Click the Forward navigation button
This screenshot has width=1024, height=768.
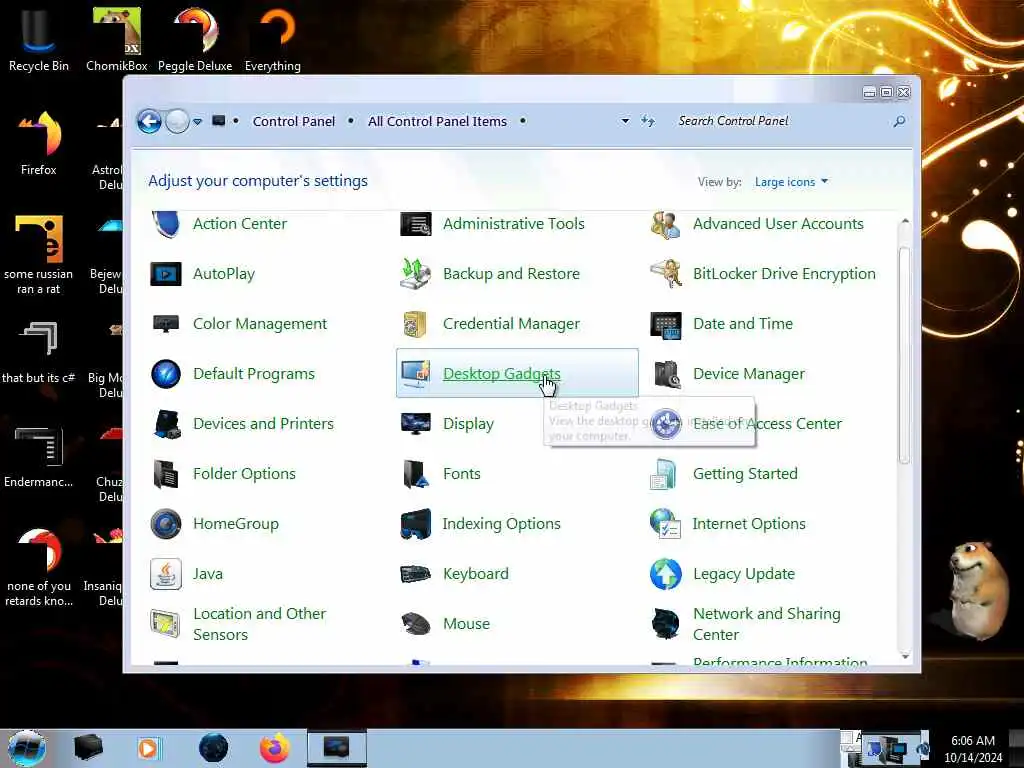[x=177, y=121]
